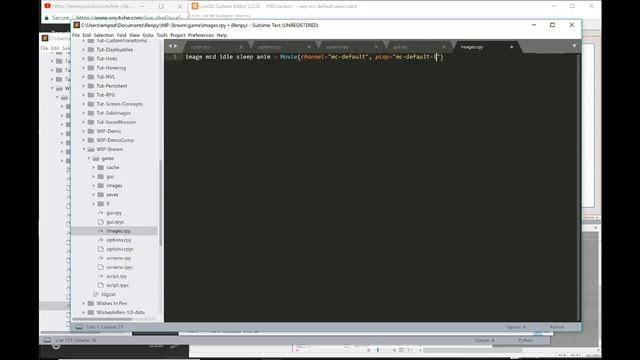Expand the Tut-Hints folder arrow
The height and width of the screenshot is (360, 640).
tap(84, 58)
